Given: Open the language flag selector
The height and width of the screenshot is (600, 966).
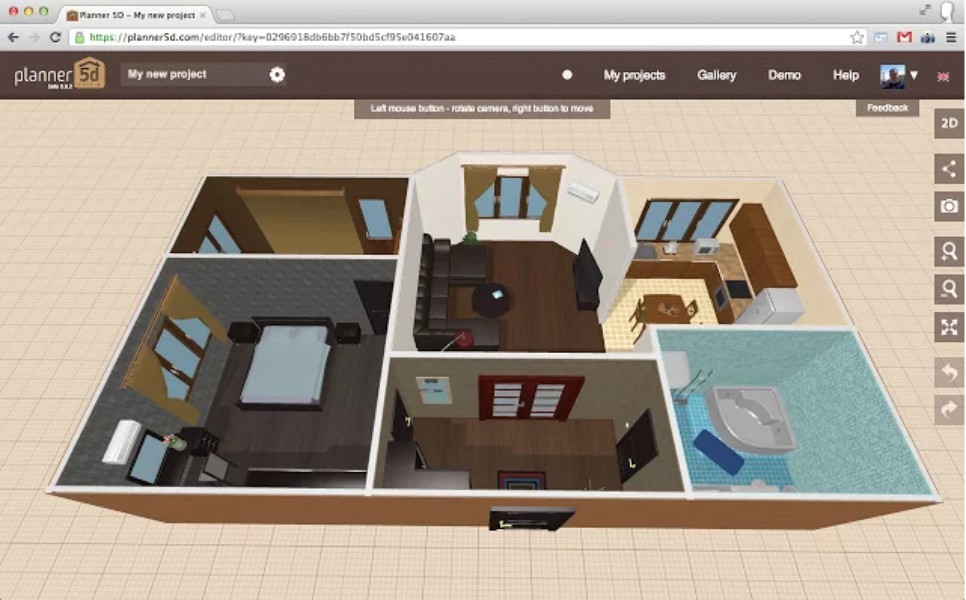Looking at the screenshot, I should tap(942, 76).
